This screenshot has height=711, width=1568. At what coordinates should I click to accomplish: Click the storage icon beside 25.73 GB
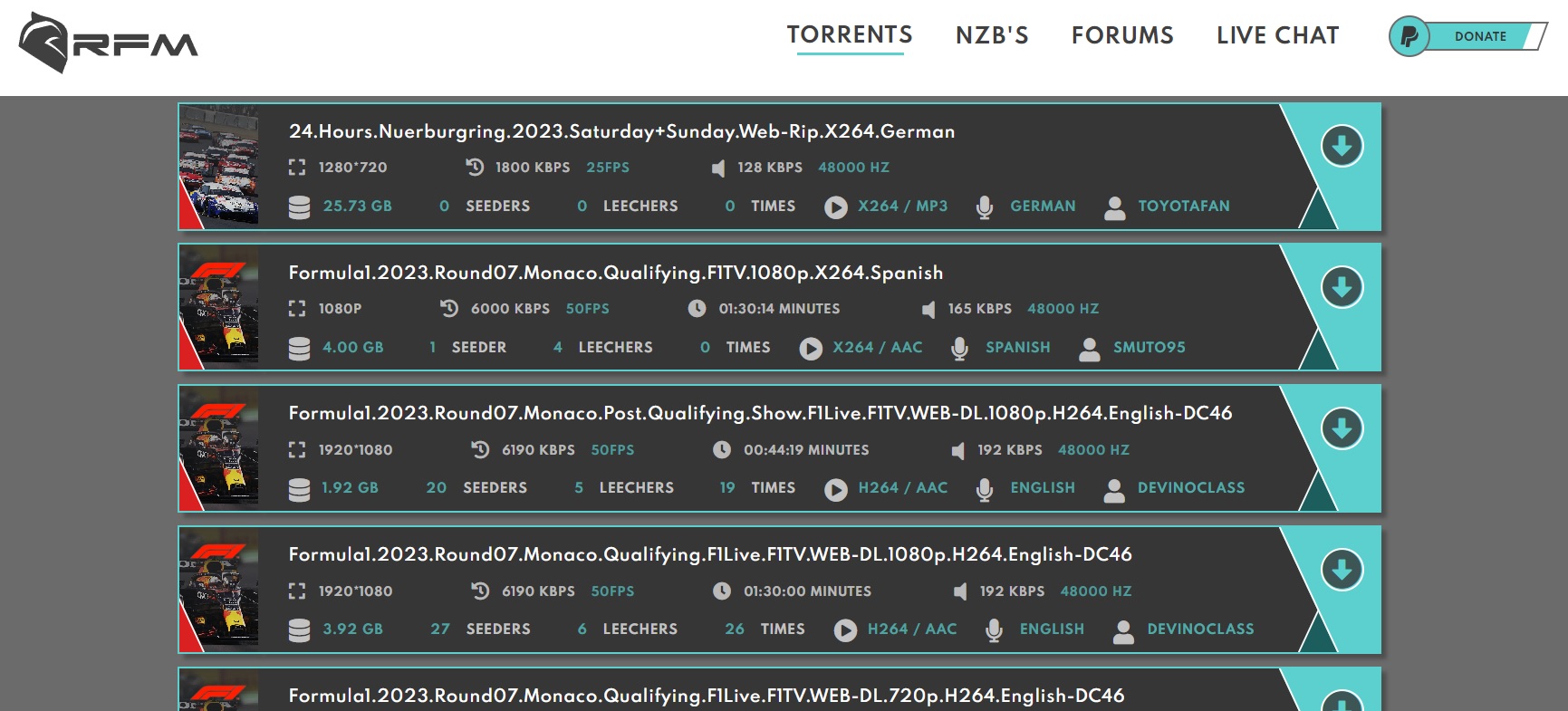click(299, 207)
